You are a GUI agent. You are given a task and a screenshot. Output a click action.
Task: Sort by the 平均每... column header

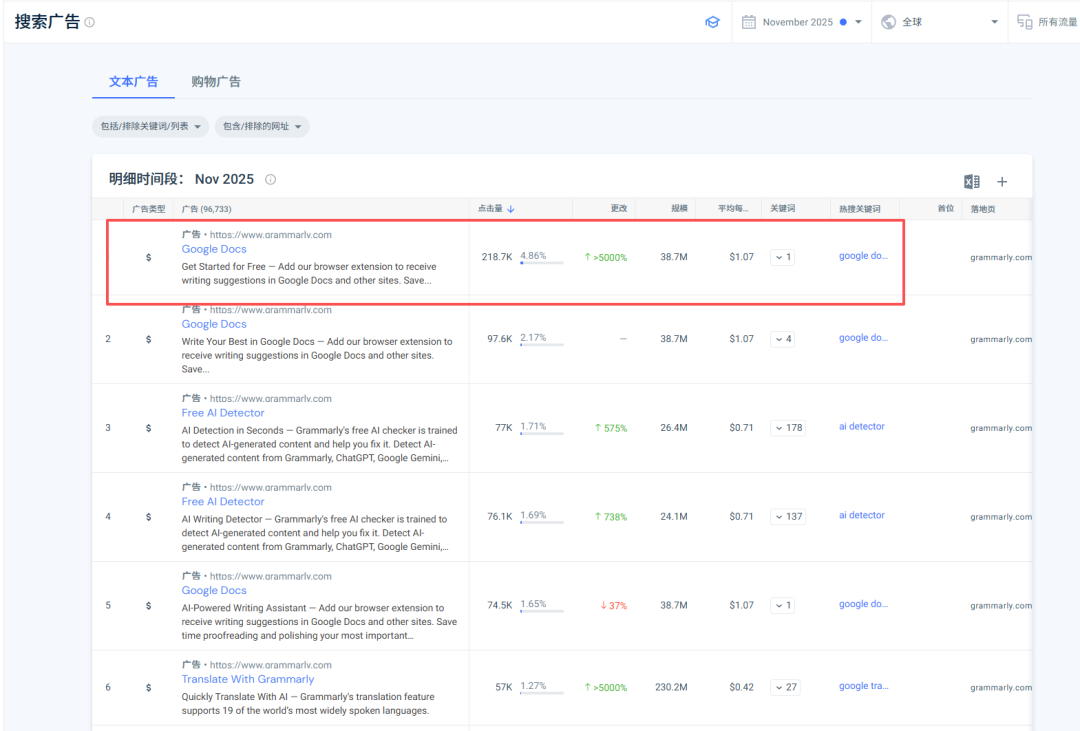point(733,209)
